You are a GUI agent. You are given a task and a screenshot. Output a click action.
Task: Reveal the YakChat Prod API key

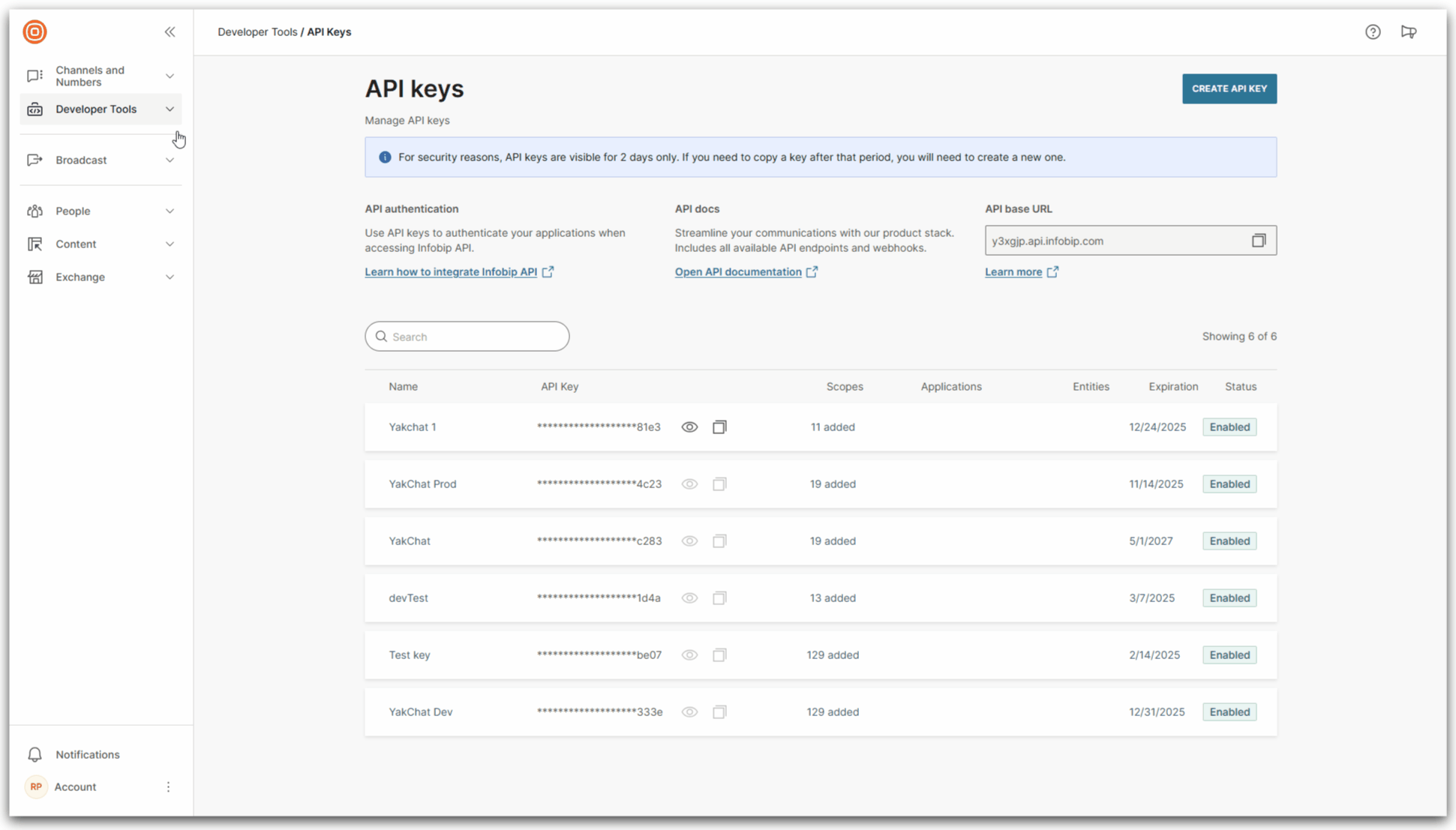click(689, 484)
